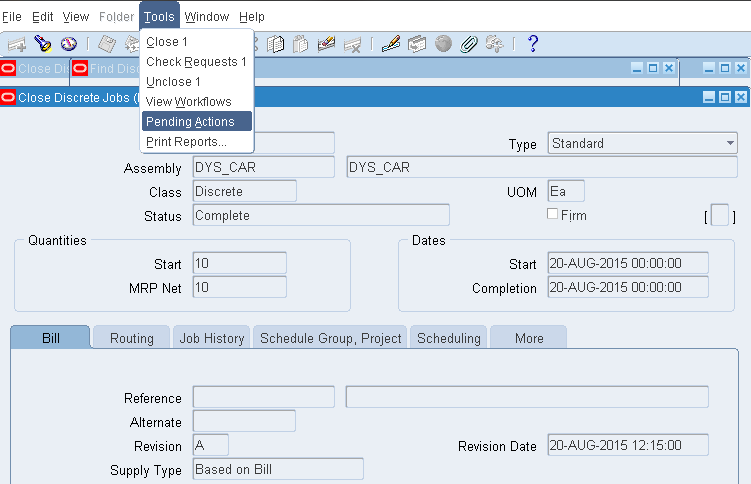Click Supply Type field Based on Bill
This screenshot has height=484, width=751.
pyautogui.click(x=278, y=469)
